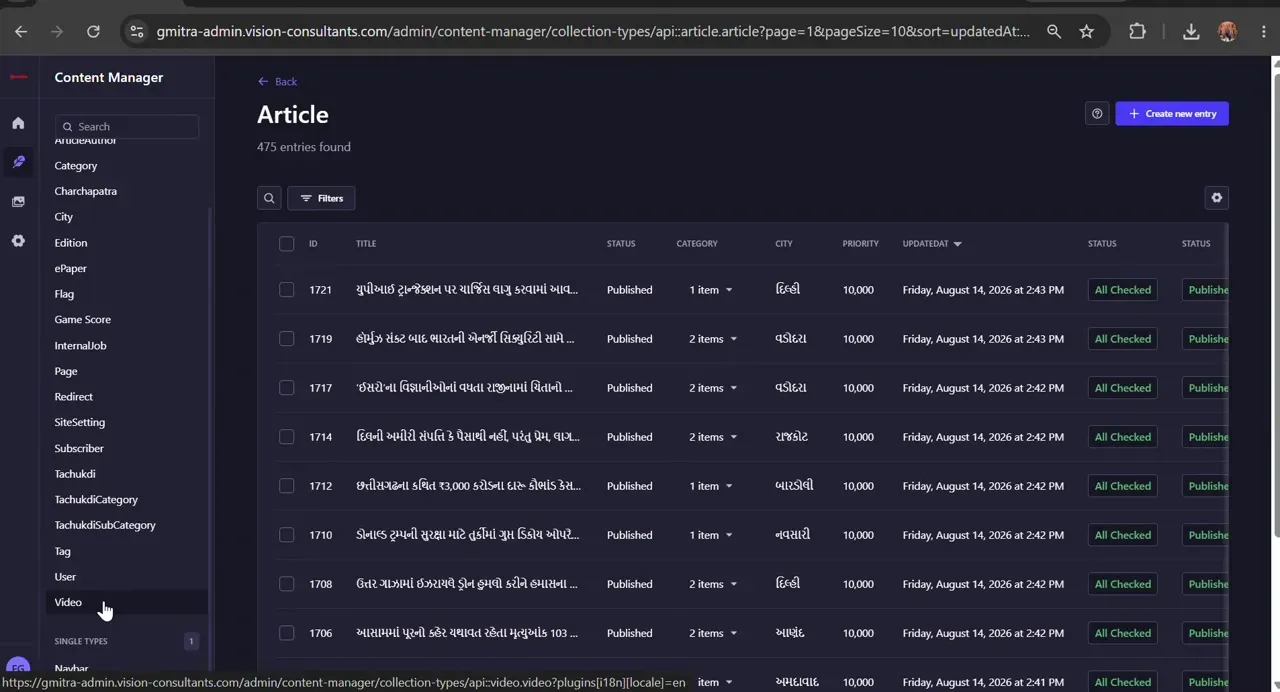Screen dimensions: 1280x692
Task: Open the Video collection type
Action: pyautogui.click(x=68, y=602)
